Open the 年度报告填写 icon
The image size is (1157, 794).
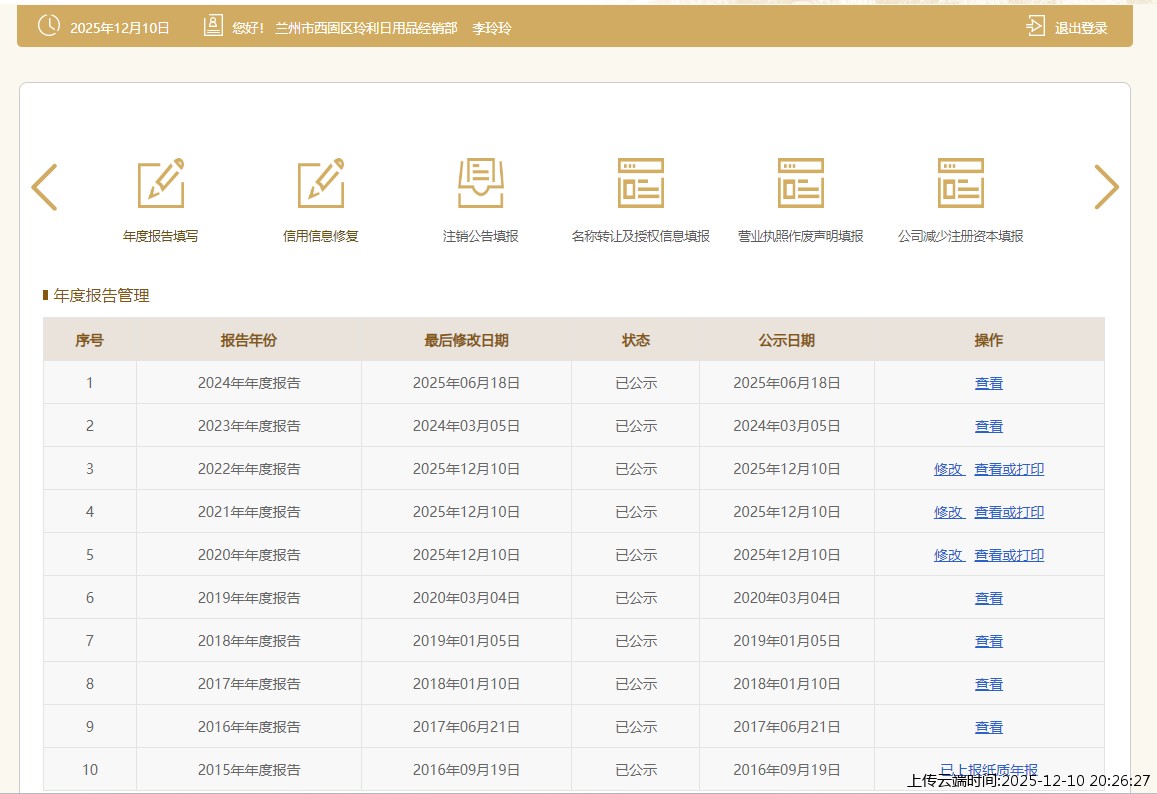pyautogui.click(x=160, y=183)
